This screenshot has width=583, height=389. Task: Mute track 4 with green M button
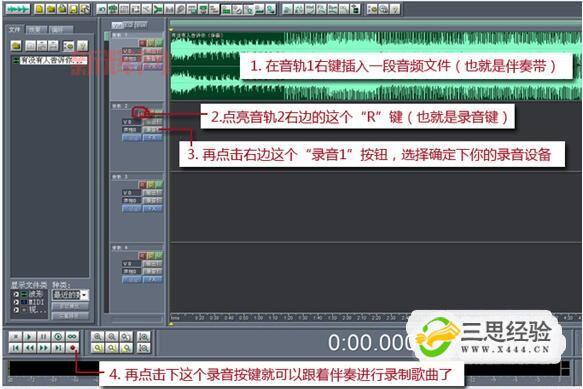click(159, 255)
